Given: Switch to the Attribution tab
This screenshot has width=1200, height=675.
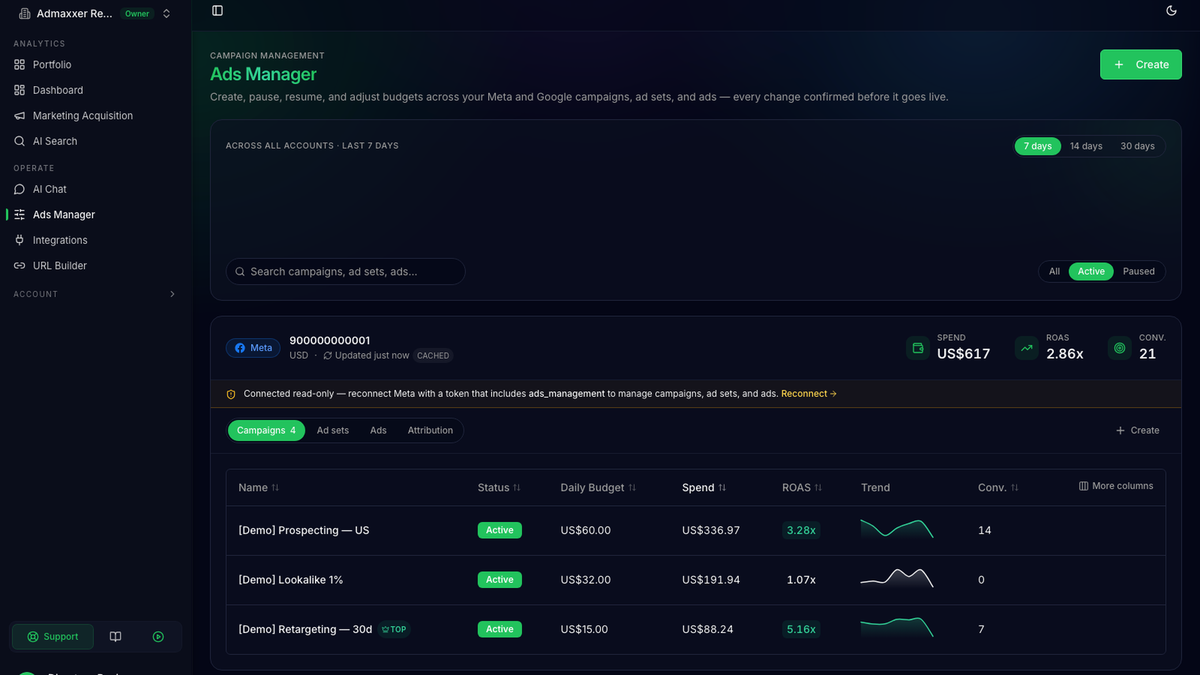Looking at the screenshot, I should 430,430.
